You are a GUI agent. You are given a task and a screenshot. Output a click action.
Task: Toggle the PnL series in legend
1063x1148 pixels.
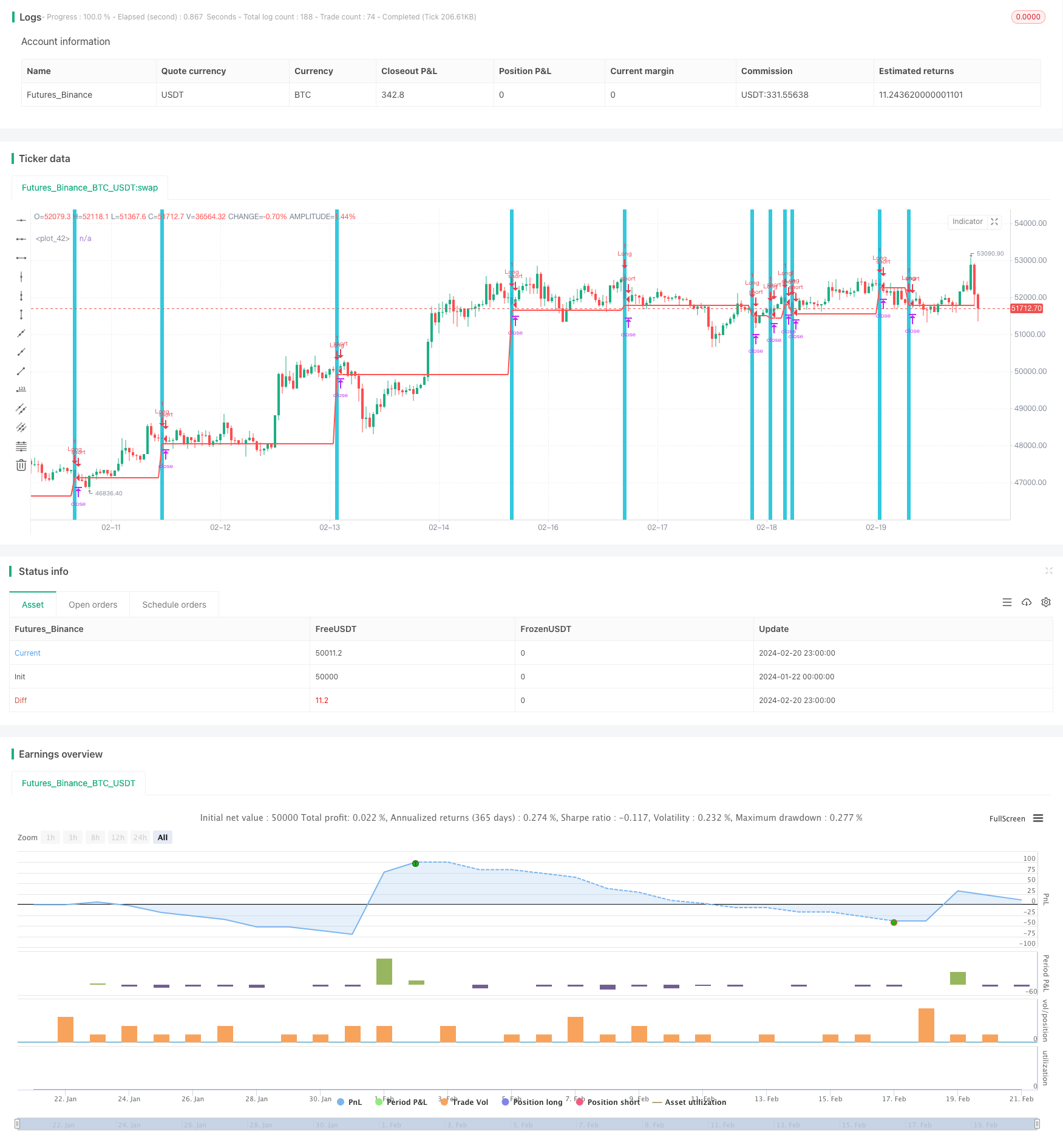click(x=349, y=1102)
